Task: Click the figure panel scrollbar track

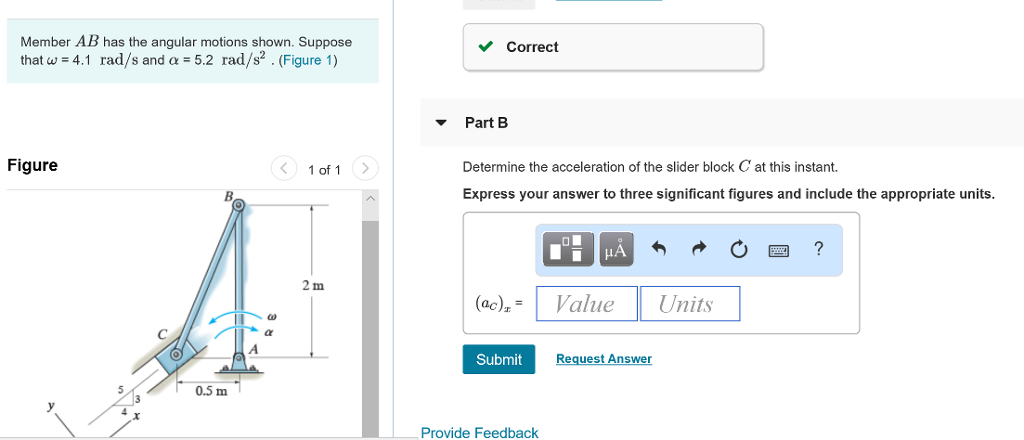Action: tap(370, 326)
